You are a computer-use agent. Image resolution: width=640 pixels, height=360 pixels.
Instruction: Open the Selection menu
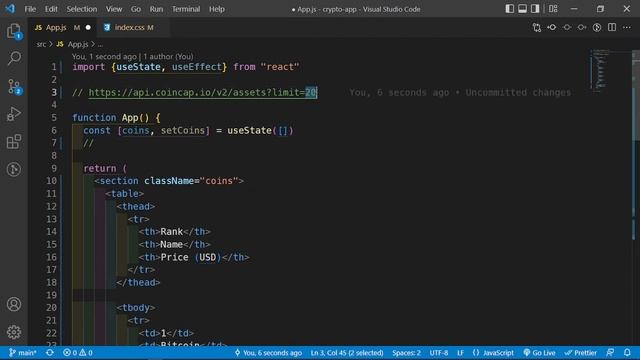(x=82, y=9)
